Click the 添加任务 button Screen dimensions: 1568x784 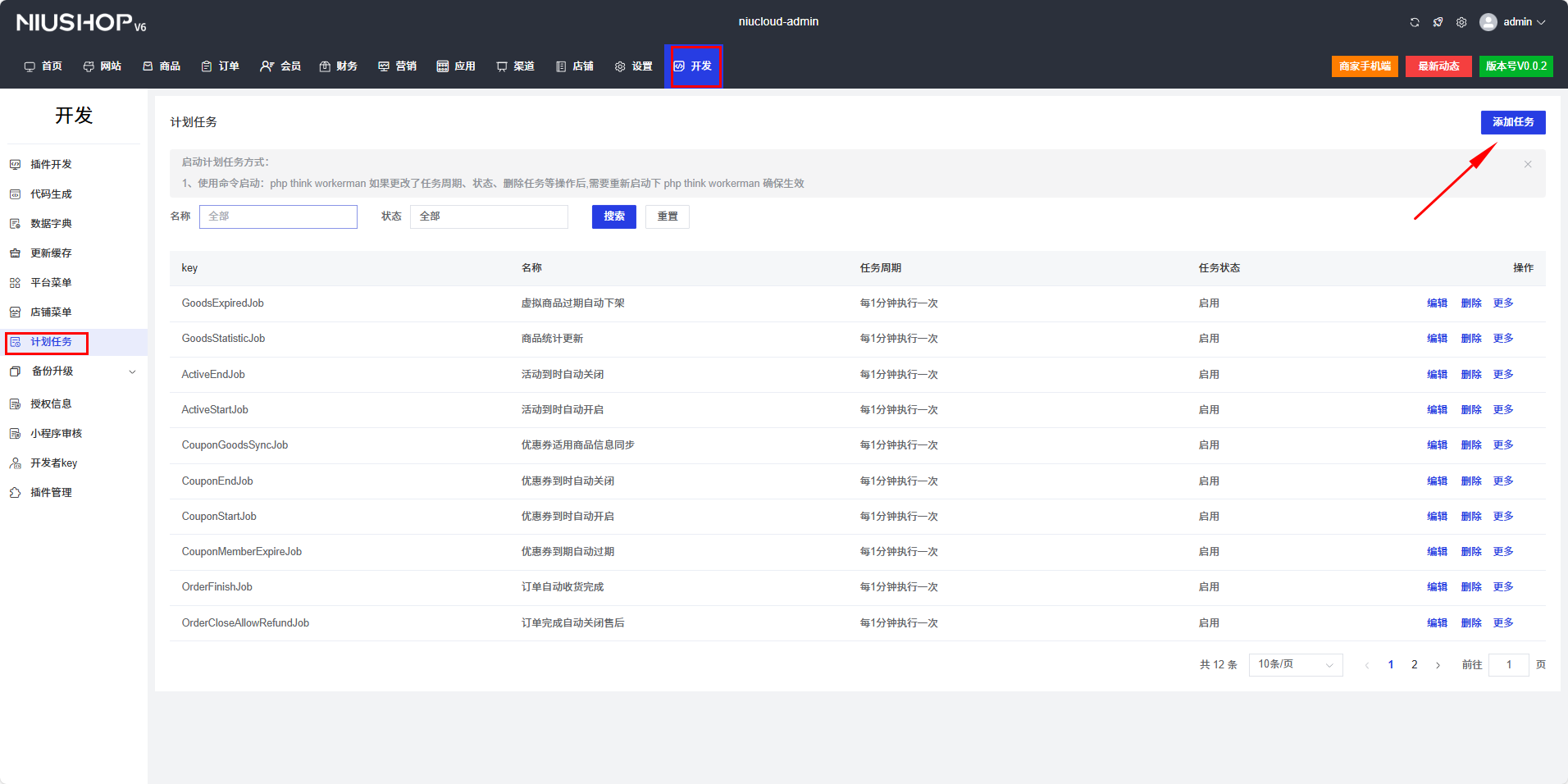click(1512, 122)
